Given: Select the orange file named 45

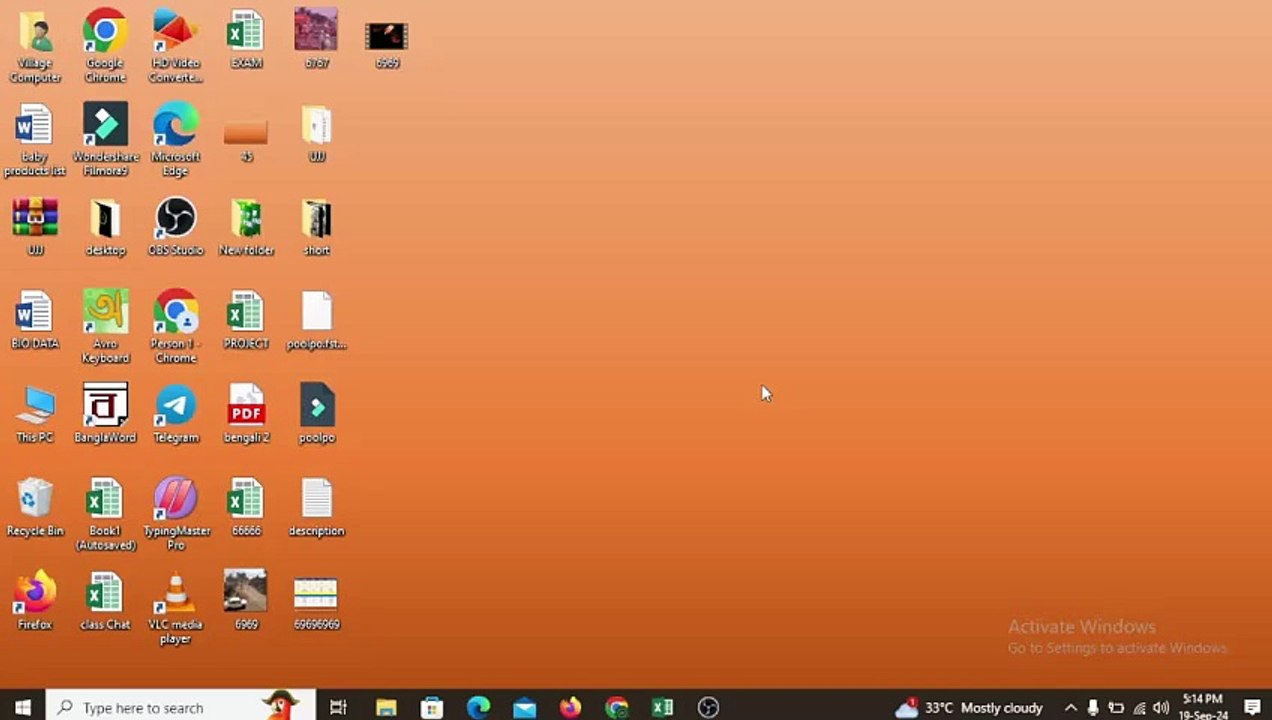Looking at the screenshot, I should pyautogui.click(x=246, y=140).
